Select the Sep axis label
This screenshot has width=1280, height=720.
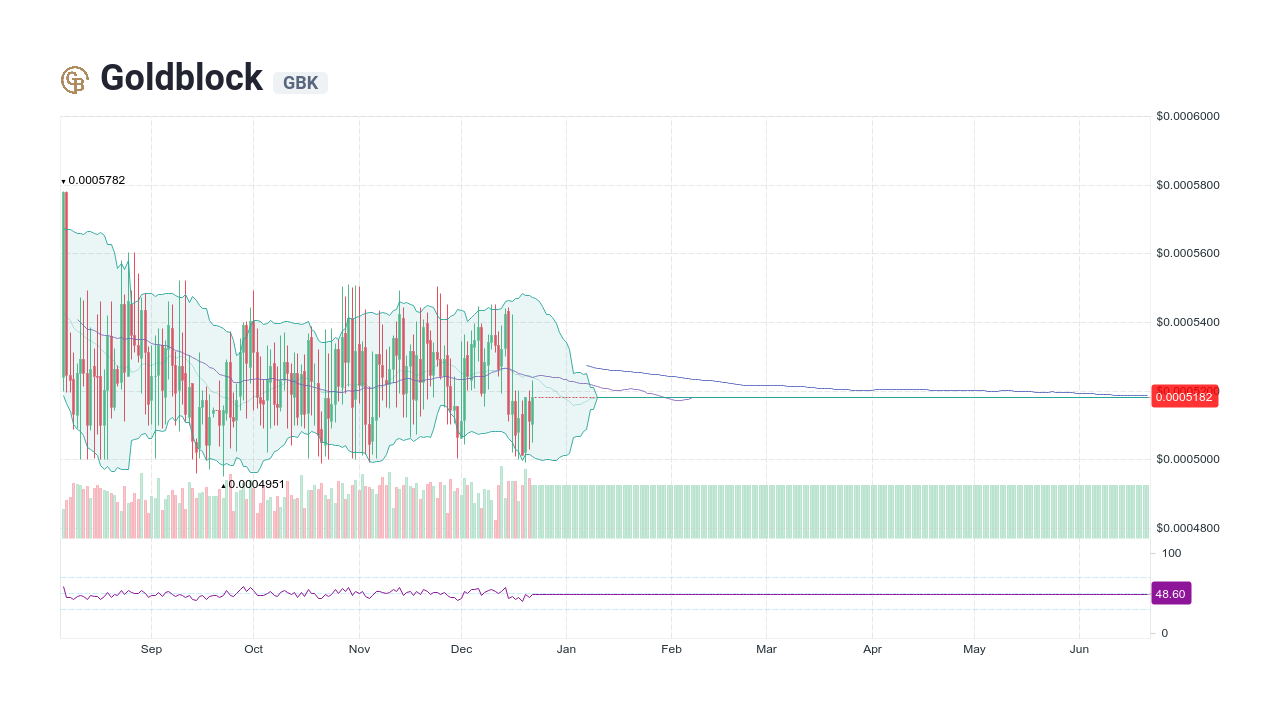pos(150,648)
